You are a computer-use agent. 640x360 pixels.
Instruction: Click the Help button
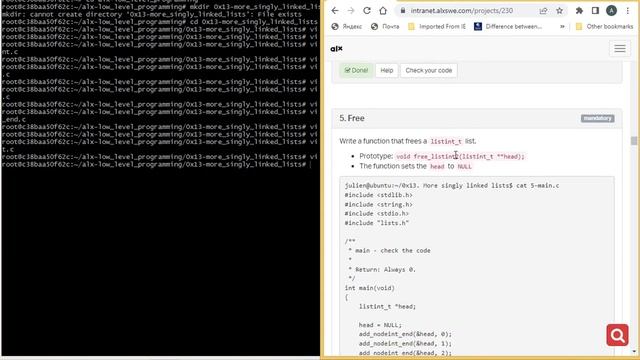click(x=387, y=71)
